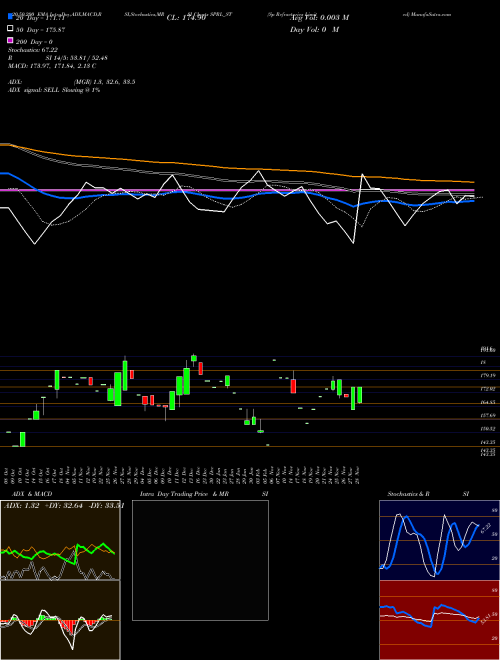Viewport: 500px width, 660px height.
Task: Open the Intra Day Trading Price panel
Action: 200,560
